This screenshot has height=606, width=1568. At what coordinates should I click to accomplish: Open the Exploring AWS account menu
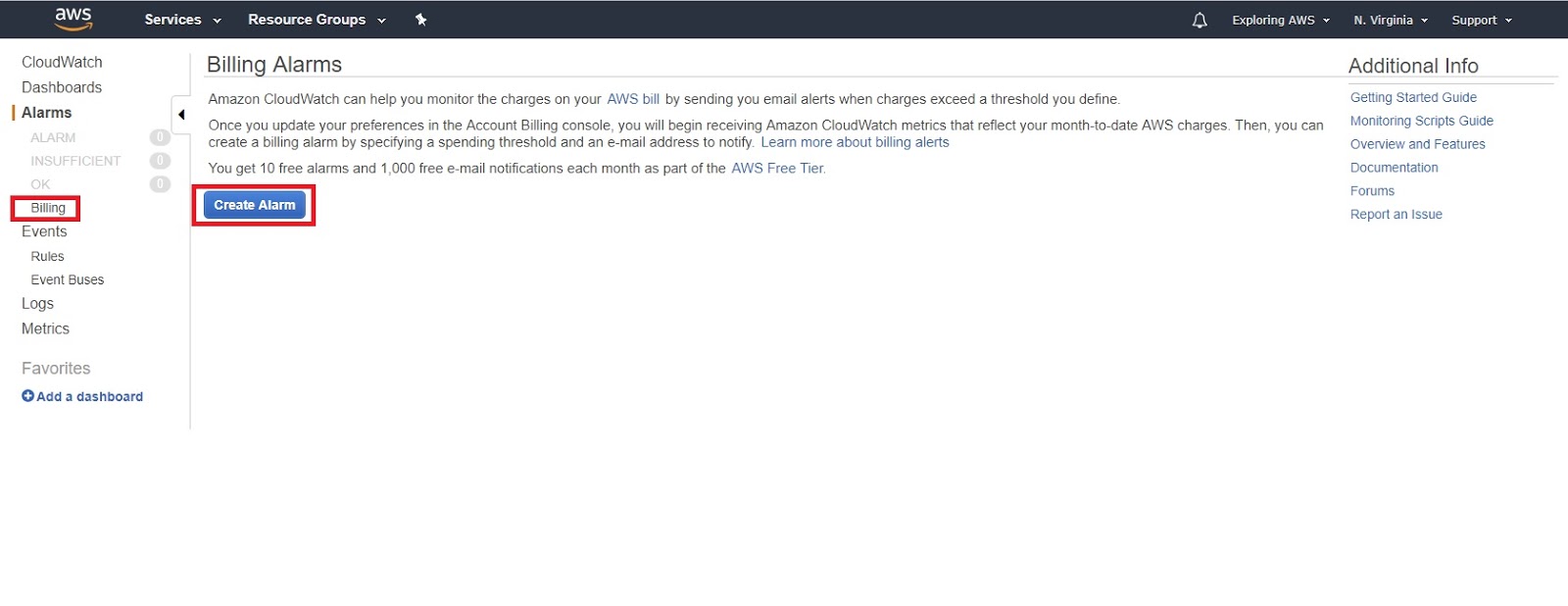tap(1281, 20)
